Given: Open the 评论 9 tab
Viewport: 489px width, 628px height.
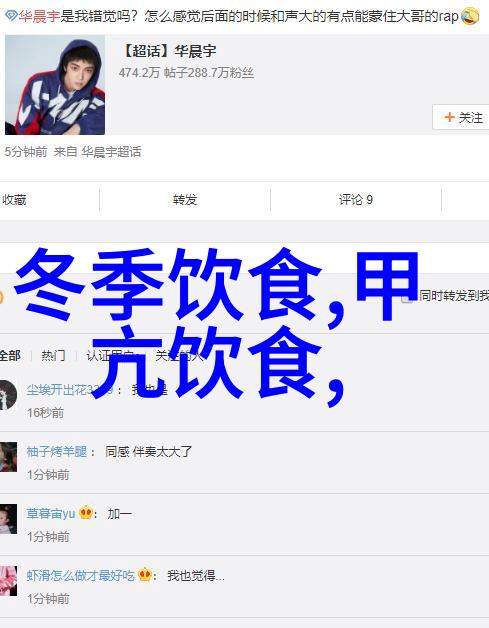Looking at the screenshot, I should 356,199.
